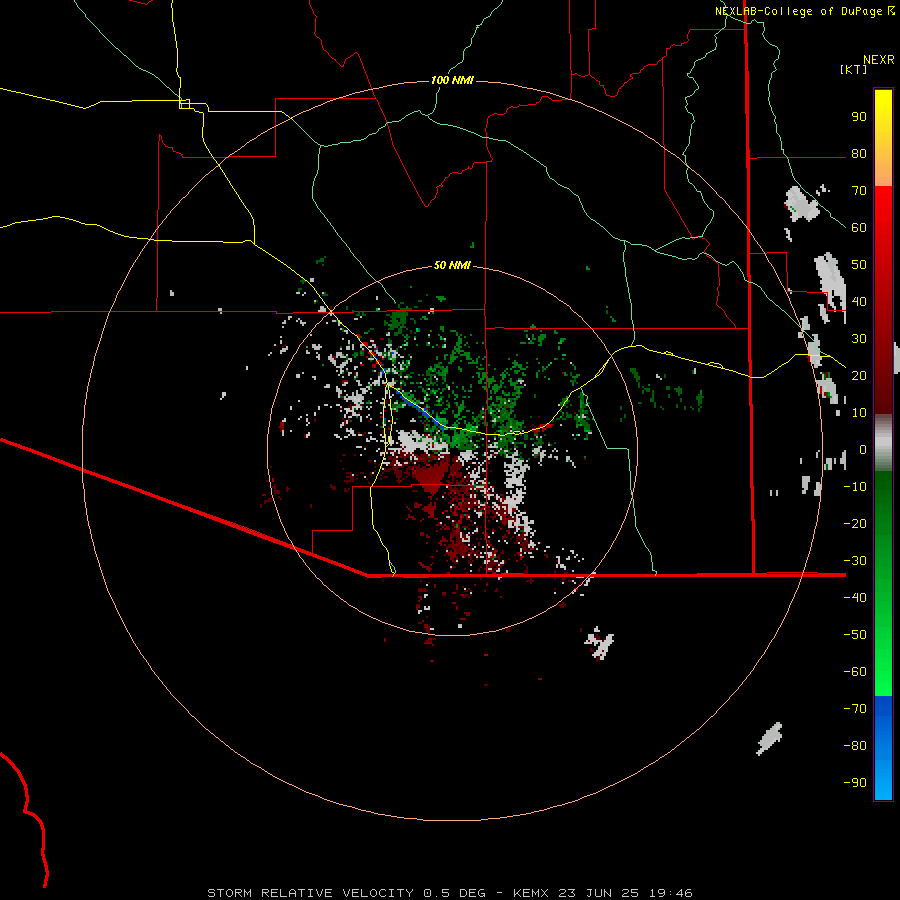The width and height of the screenshot is (900, 900).
Task: Click the NEXLAB-College of DuPage title text
Action: pos(798,11)
